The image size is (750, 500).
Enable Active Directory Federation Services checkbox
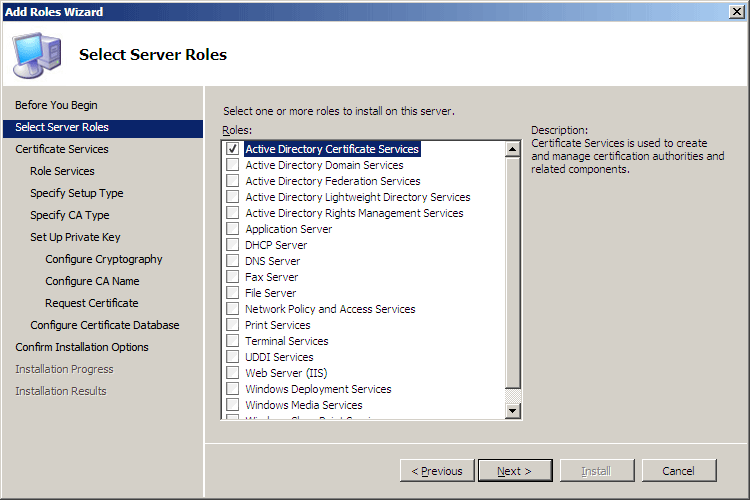[x=232, y=181]
